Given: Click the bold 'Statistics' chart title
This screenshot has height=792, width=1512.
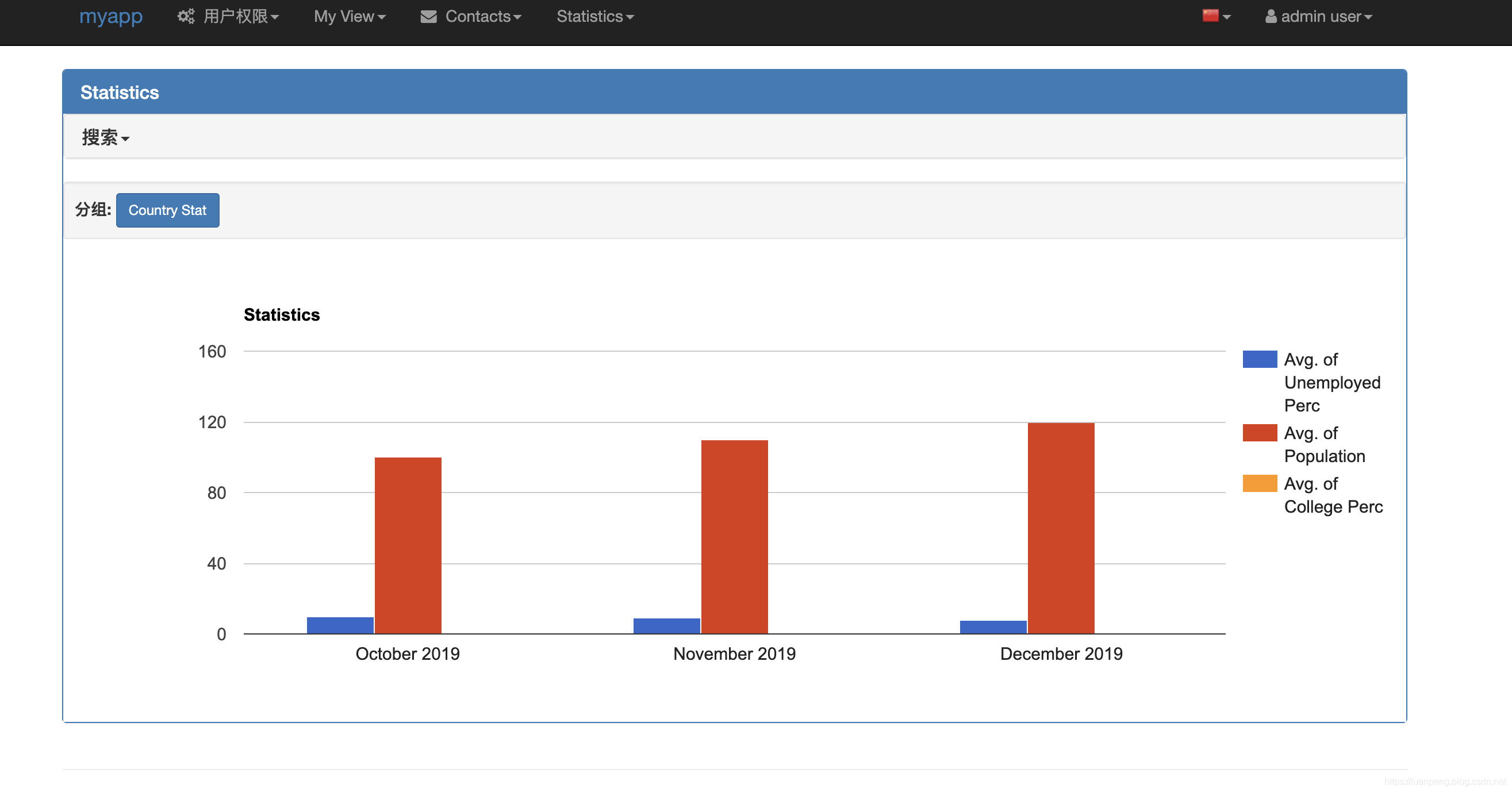Looking at the screenshot, I should 282,315.
